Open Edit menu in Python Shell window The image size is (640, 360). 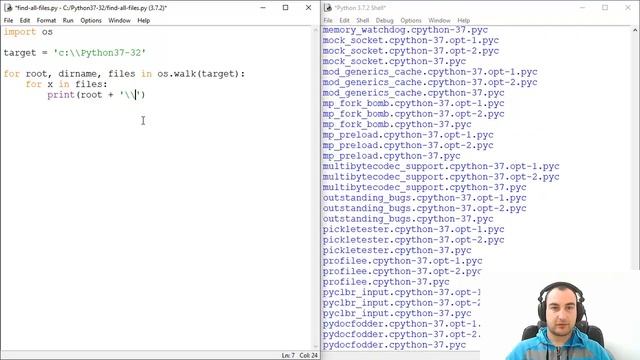point(344,20)
